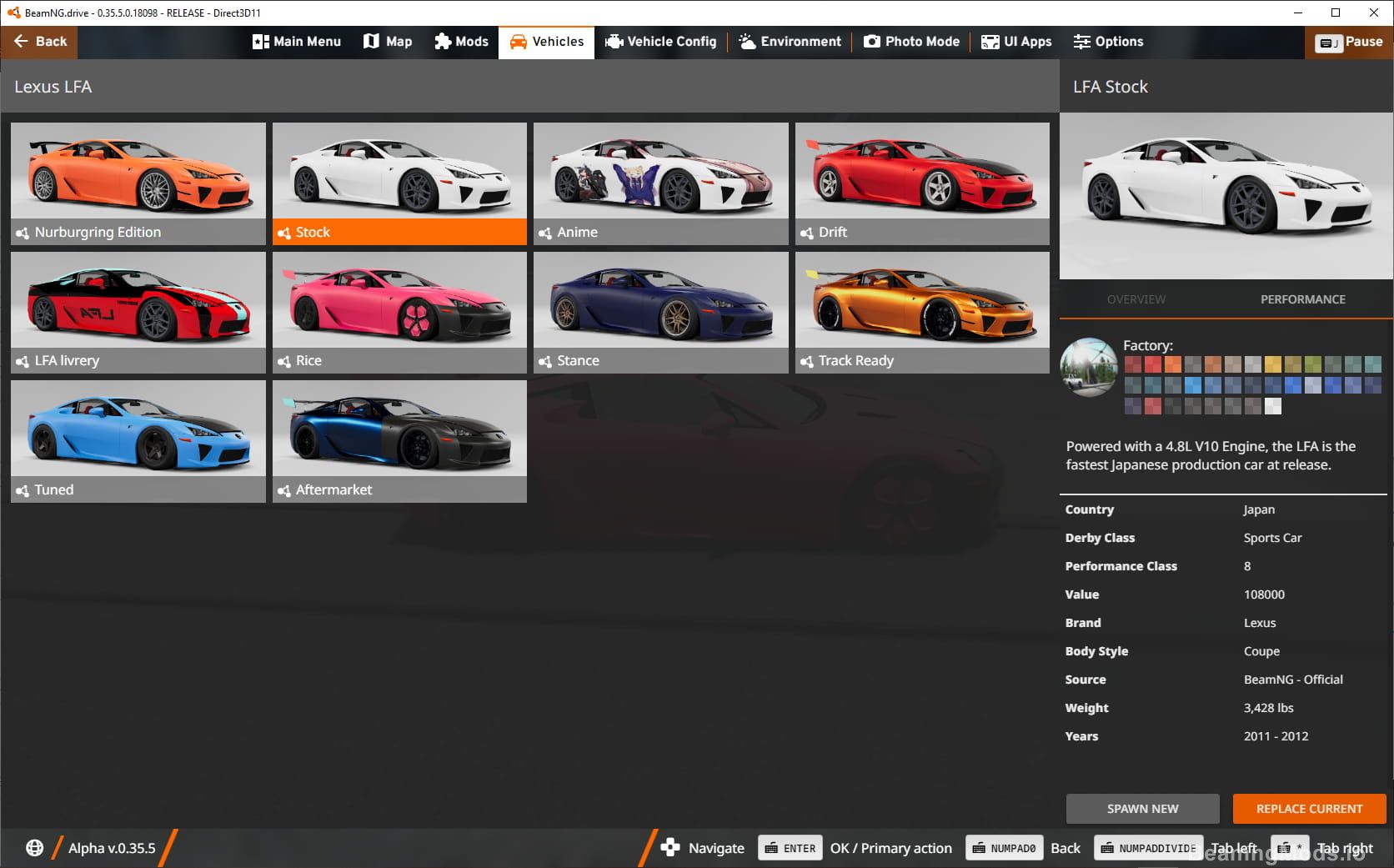This screenshot has width=1394, height=868.
Task: Click the Body Style value Coupe
Action: tap(1261, 651)
